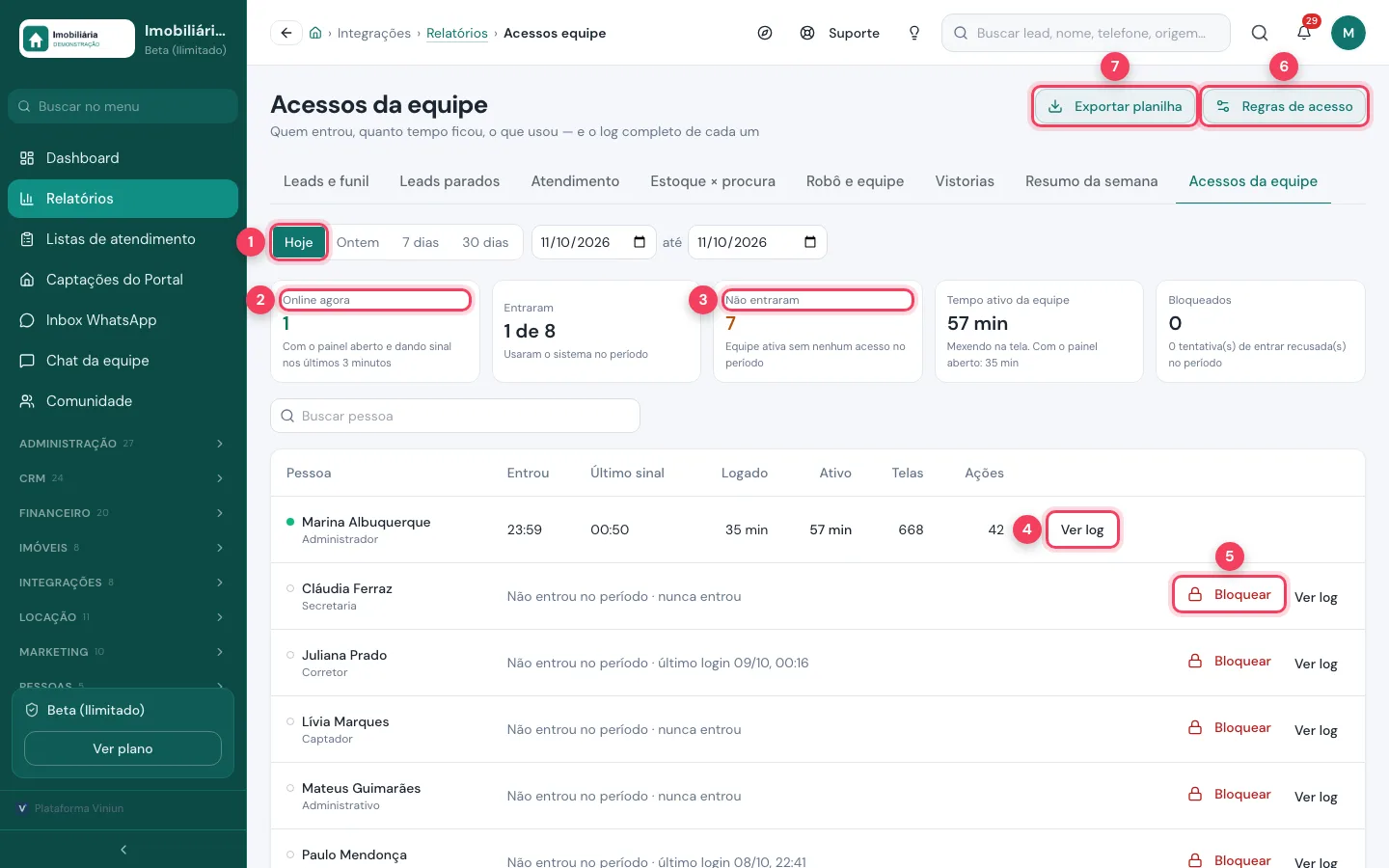Open Listas de atendimento
Screen dimensions: 1389x868
(123, 239)
